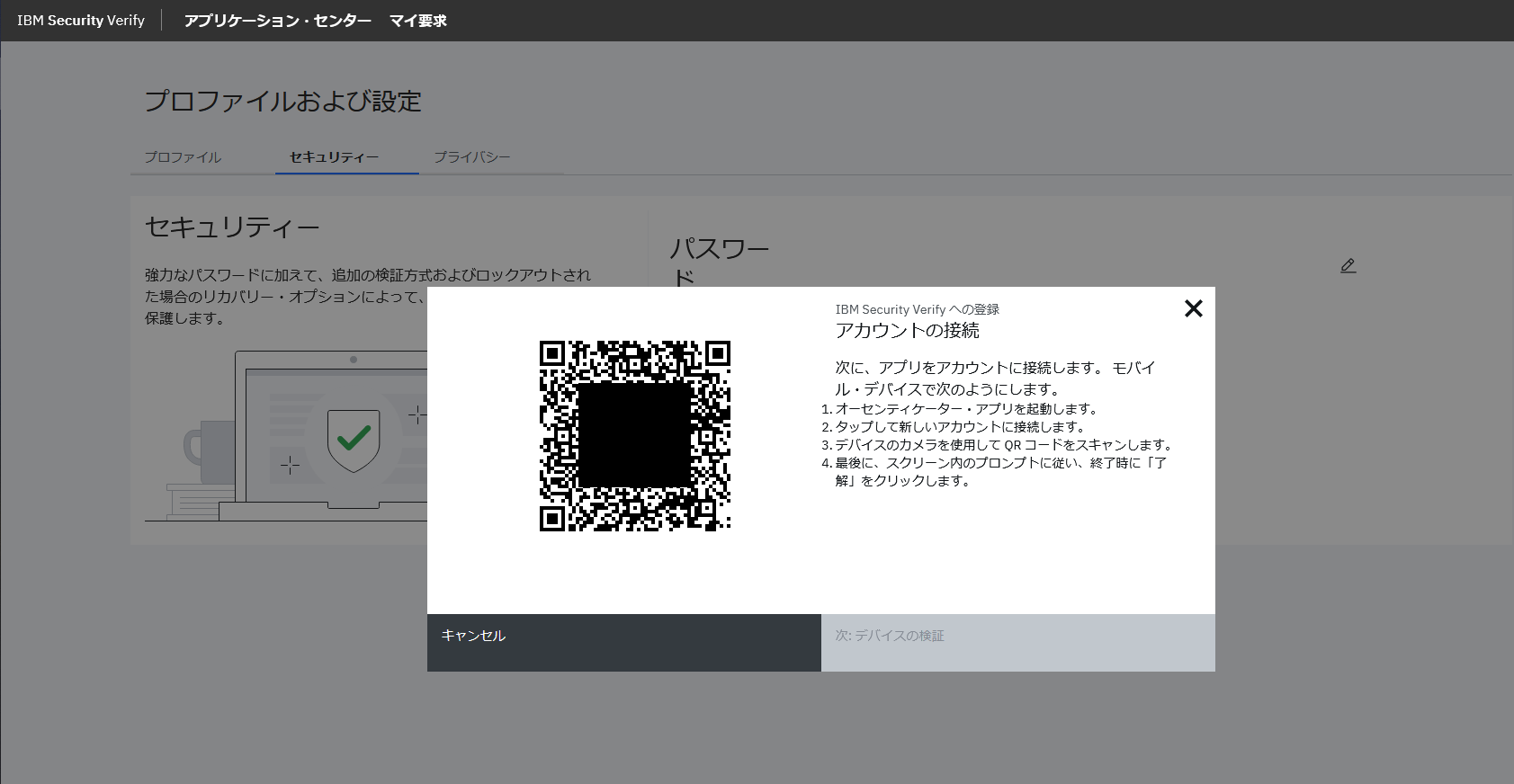Click the QR code image
Screen dimensions: 1514x784
click(634, 435)
